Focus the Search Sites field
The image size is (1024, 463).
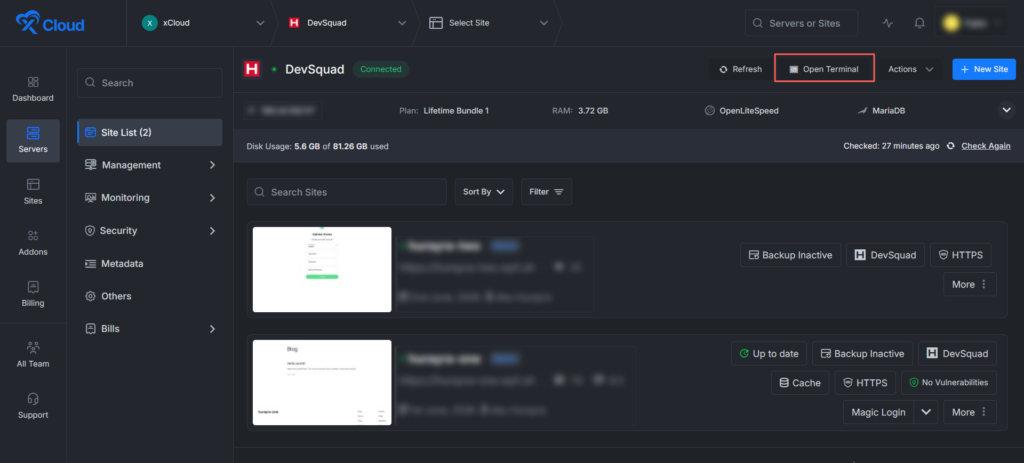347,192
